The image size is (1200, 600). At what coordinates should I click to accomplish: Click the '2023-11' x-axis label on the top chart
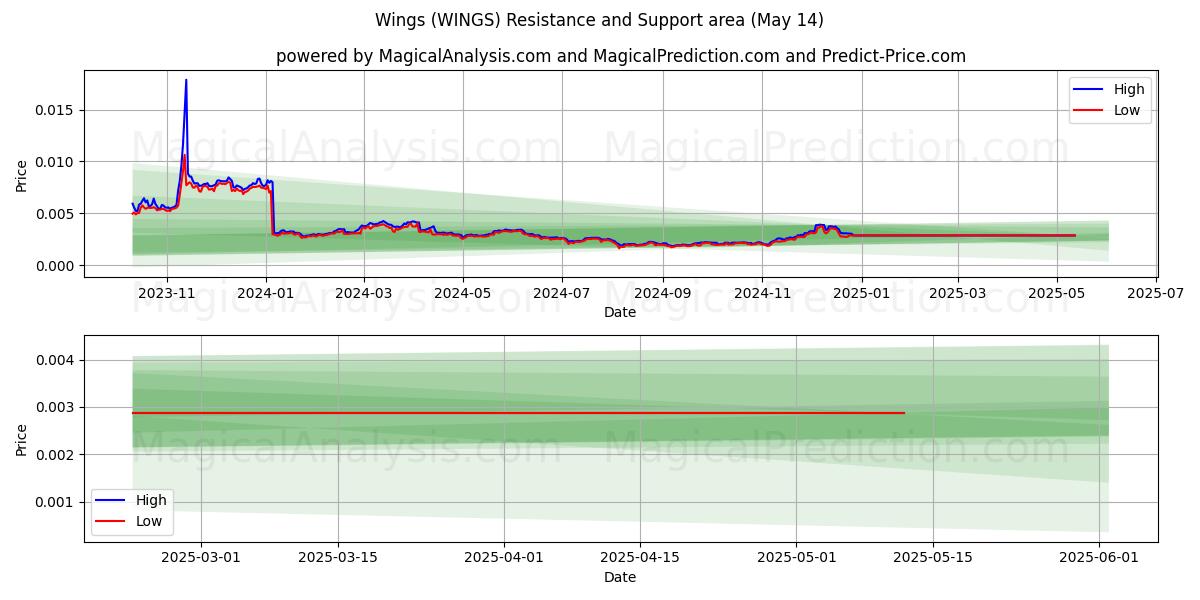coord(166,293)
